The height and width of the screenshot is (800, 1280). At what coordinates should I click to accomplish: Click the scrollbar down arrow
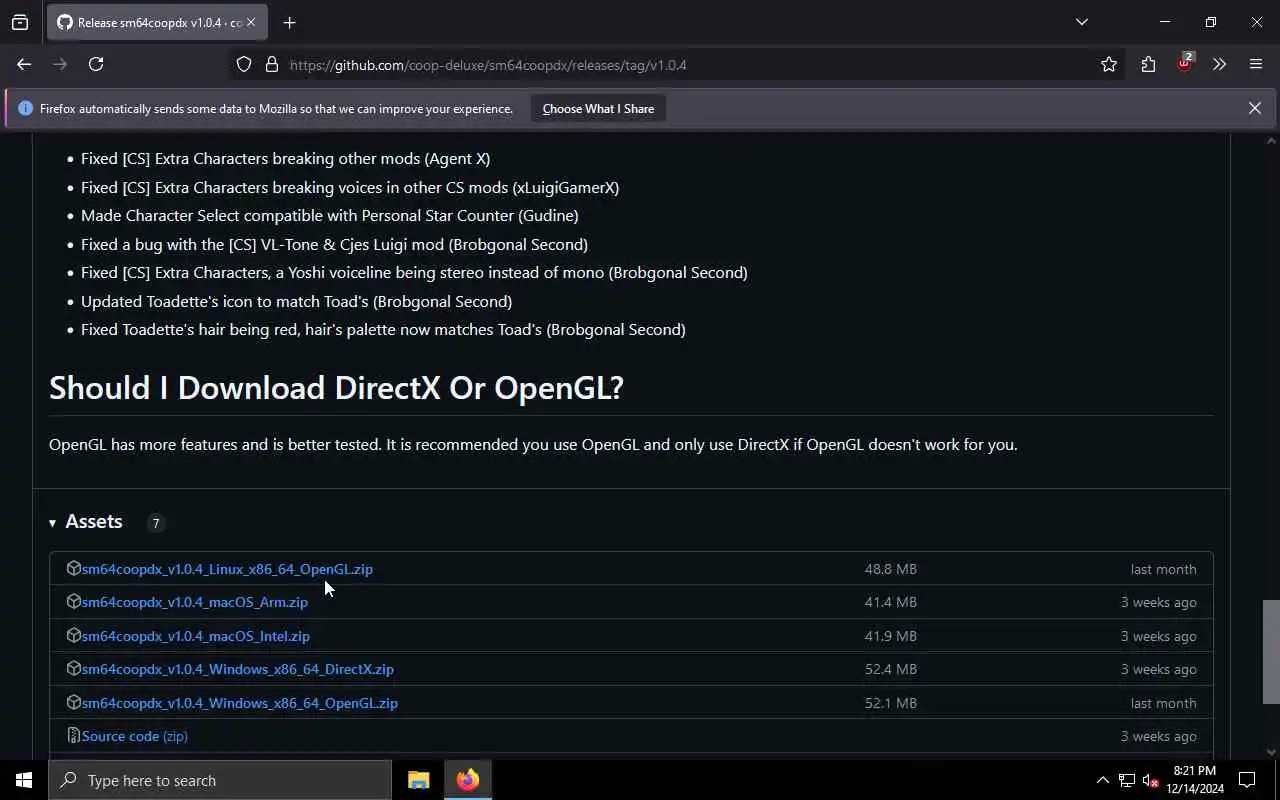pyautogui.click(x=1271, y=752)
